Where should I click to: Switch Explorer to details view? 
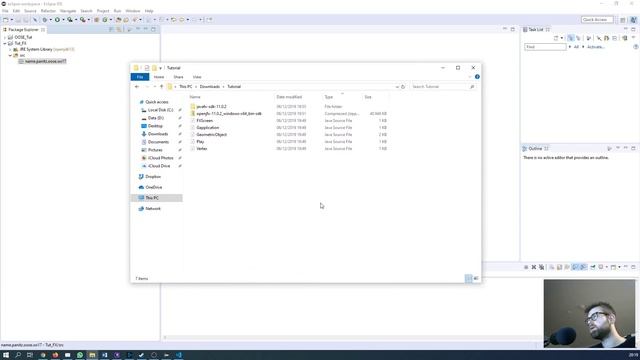coord(469,278)
